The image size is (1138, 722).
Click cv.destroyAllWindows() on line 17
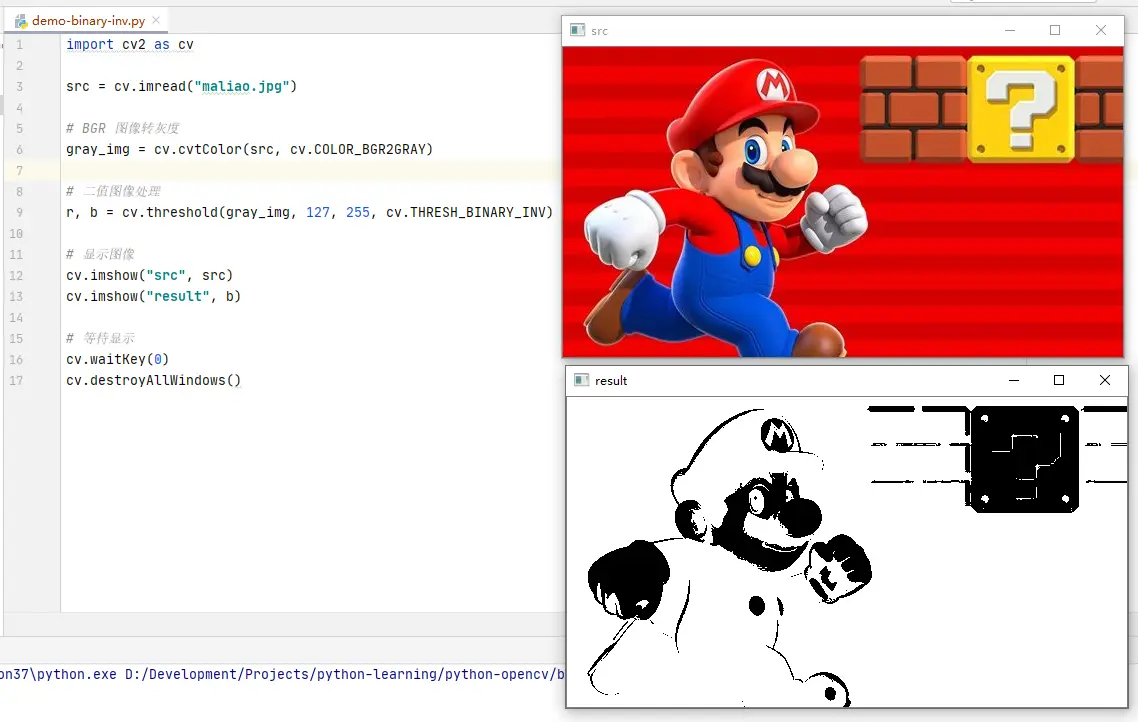(153, 381)
